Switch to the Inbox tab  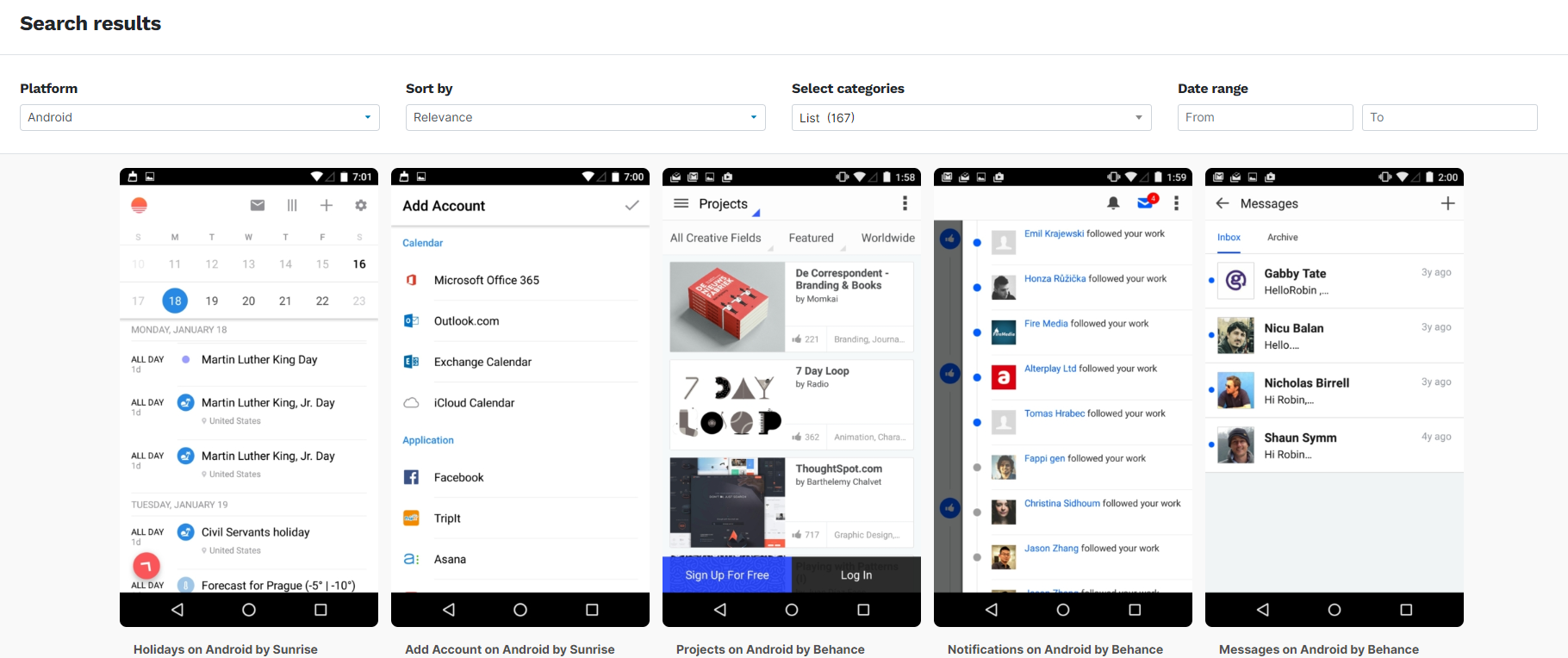[x=1229, y=238]
